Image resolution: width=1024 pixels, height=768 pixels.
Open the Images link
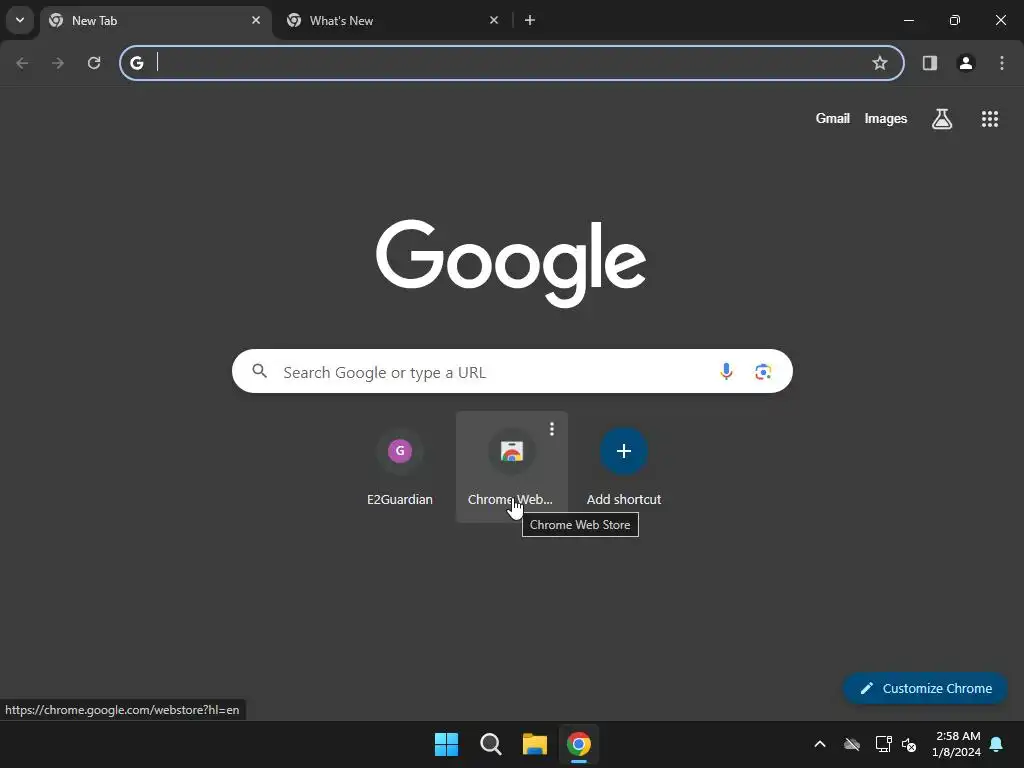point(886,118)
